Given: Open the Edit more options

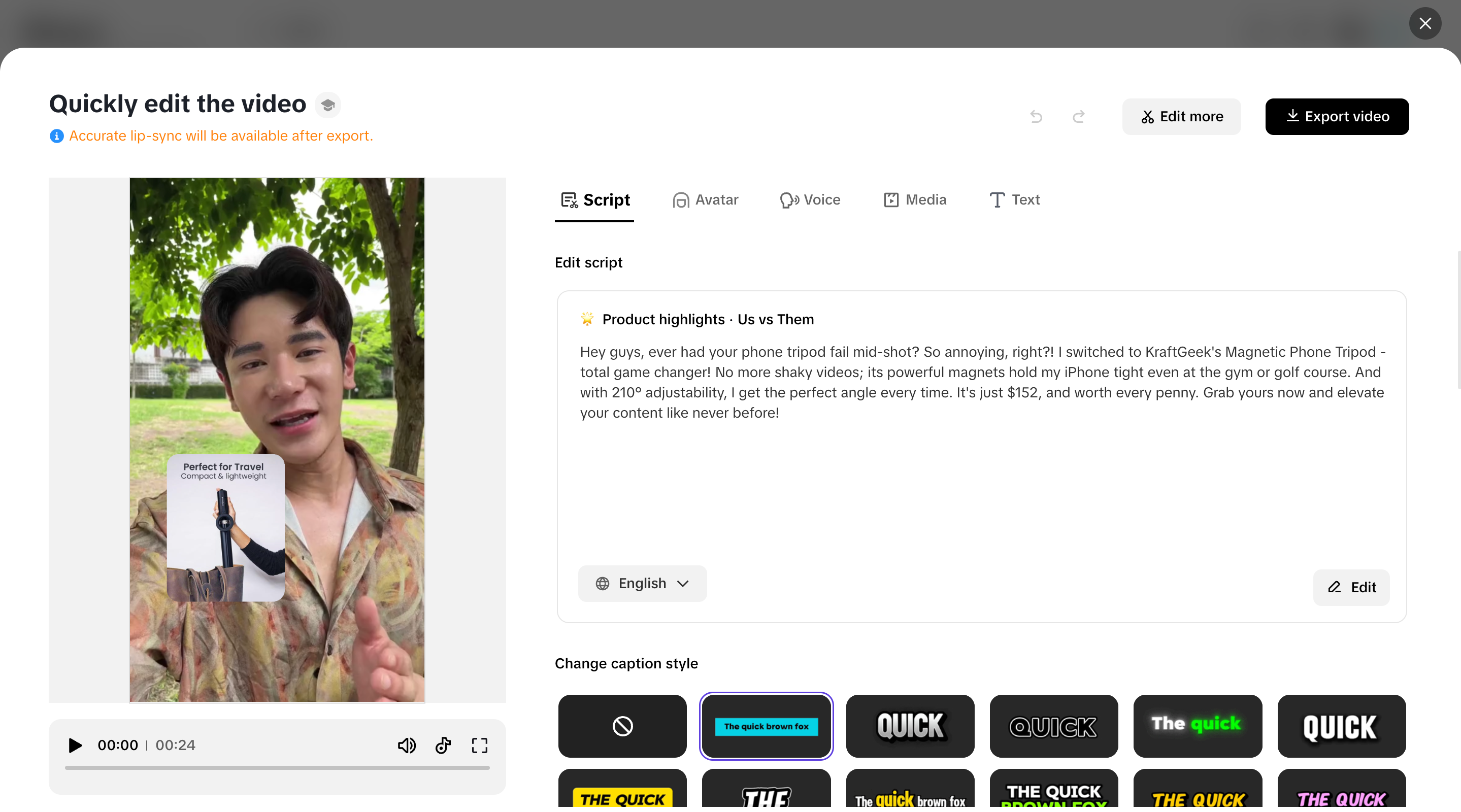Looking at the screenshot, I should (x=1181, y=116).
